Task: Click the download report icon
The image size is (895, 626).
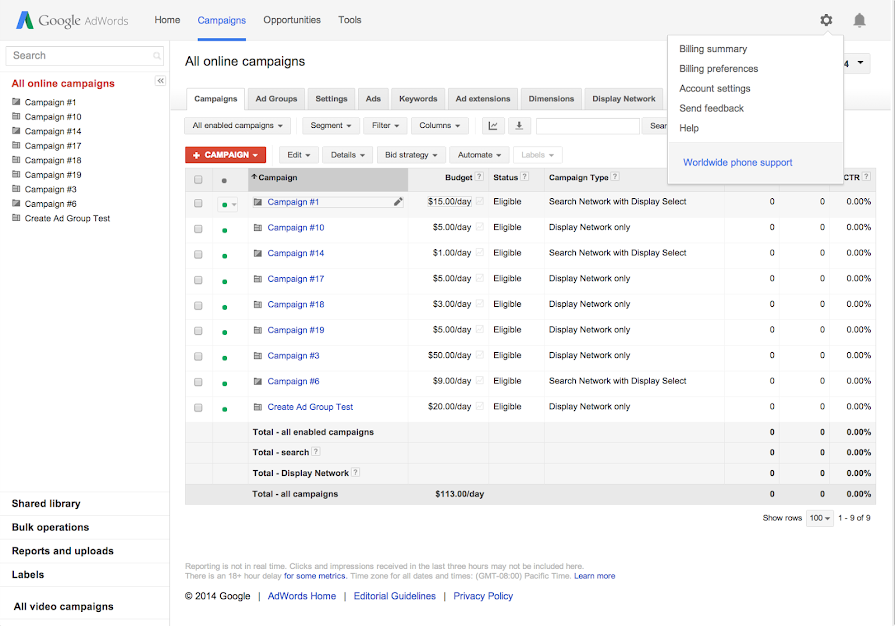Action: (x=519, y=126)
